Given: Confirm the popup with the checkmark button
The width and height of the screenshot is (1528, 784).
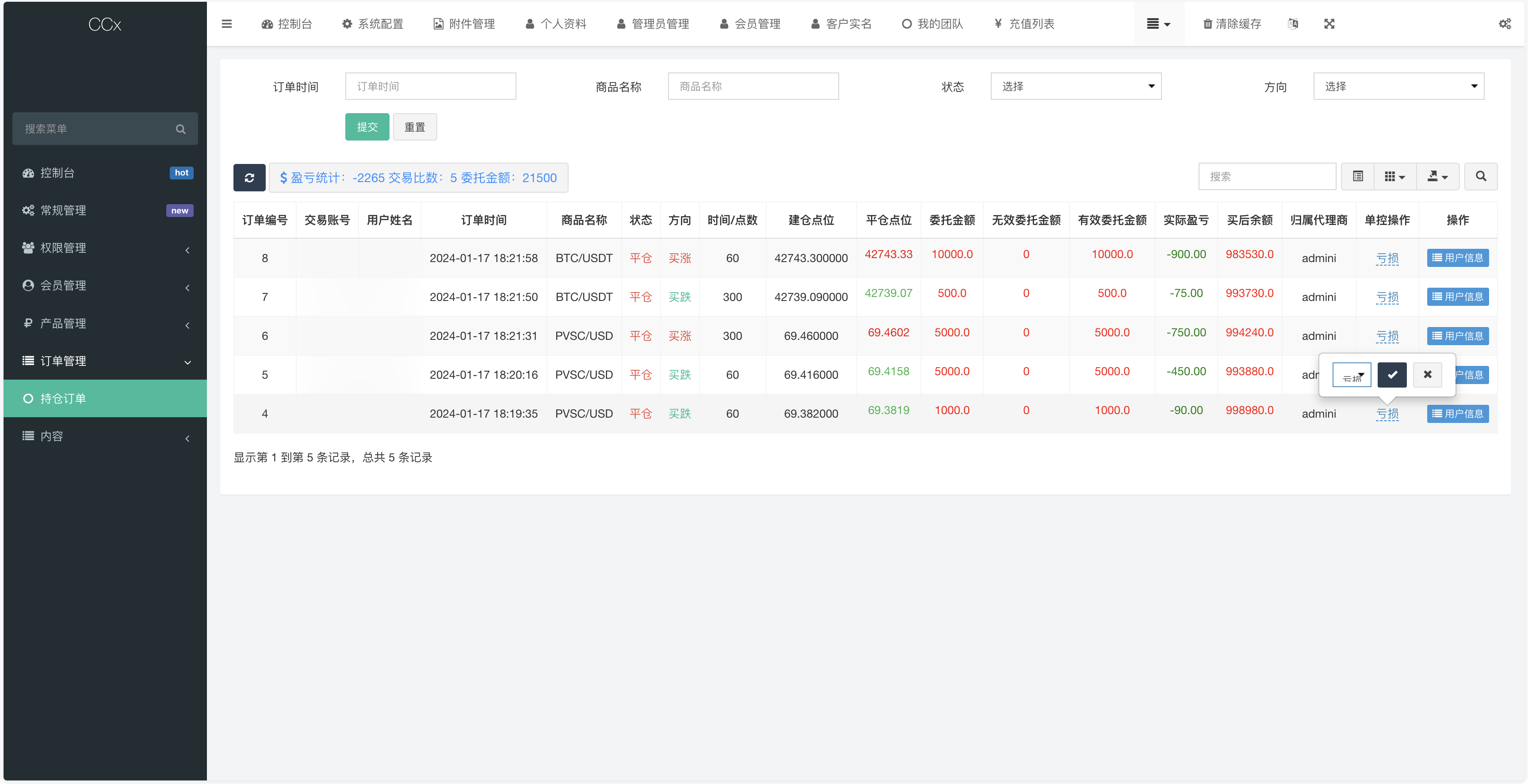Looking at the screenshot, I should [x=1391, y=375].
